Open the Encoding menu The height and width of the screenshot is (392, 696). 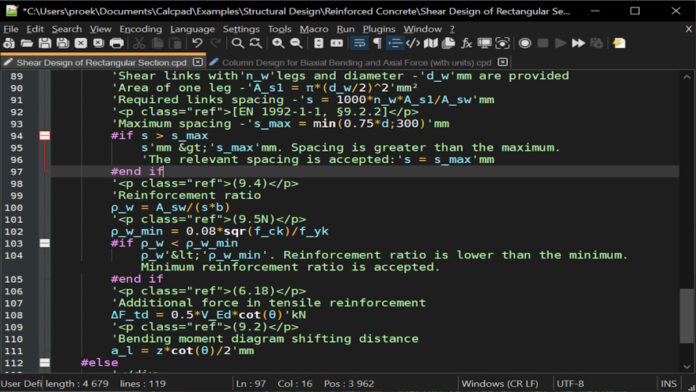click(141, 29)
